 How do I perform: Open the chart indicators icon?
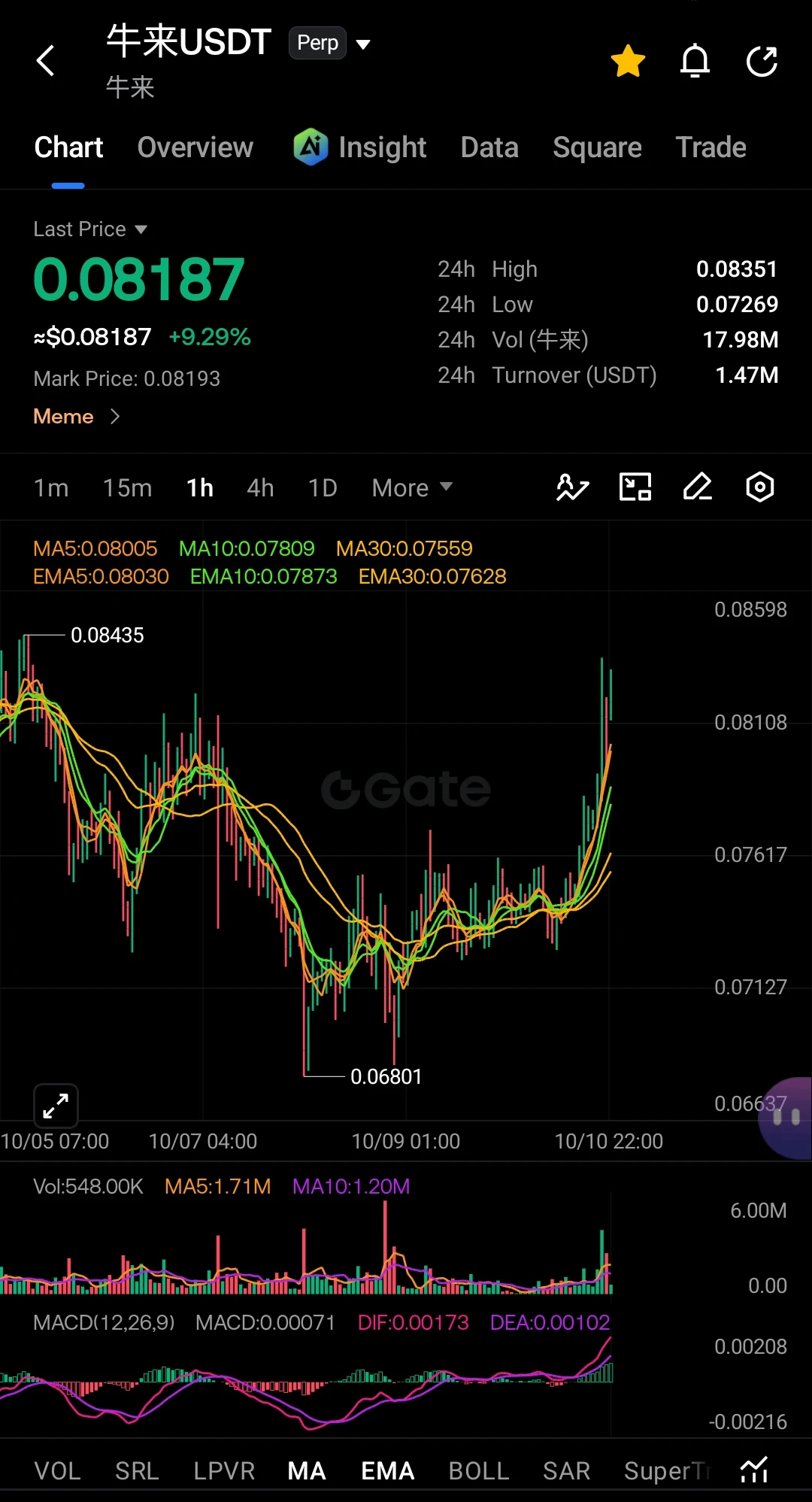(572, 487)
